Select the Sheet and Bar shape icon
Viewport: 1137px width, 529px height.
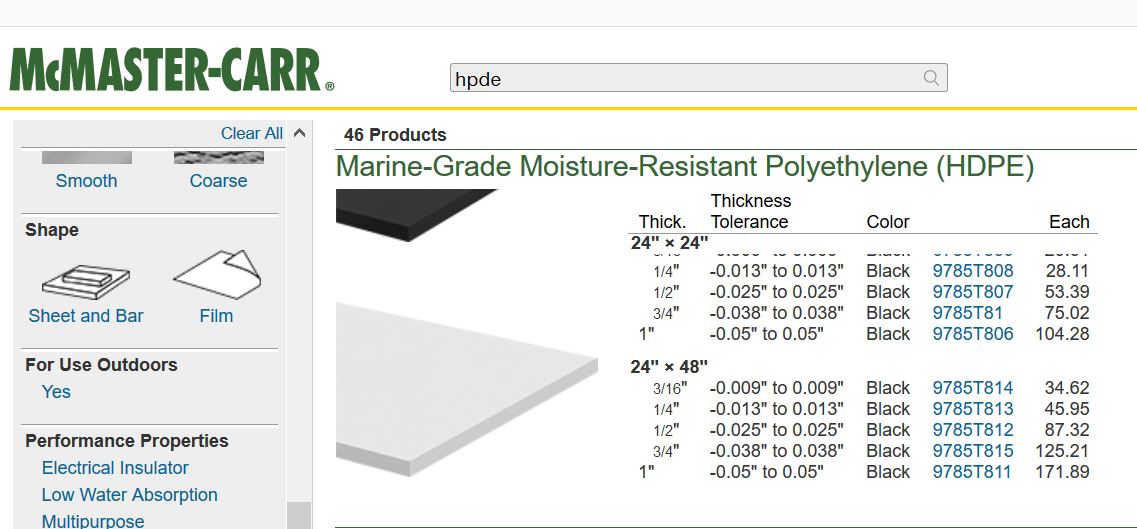click(86, 281)
